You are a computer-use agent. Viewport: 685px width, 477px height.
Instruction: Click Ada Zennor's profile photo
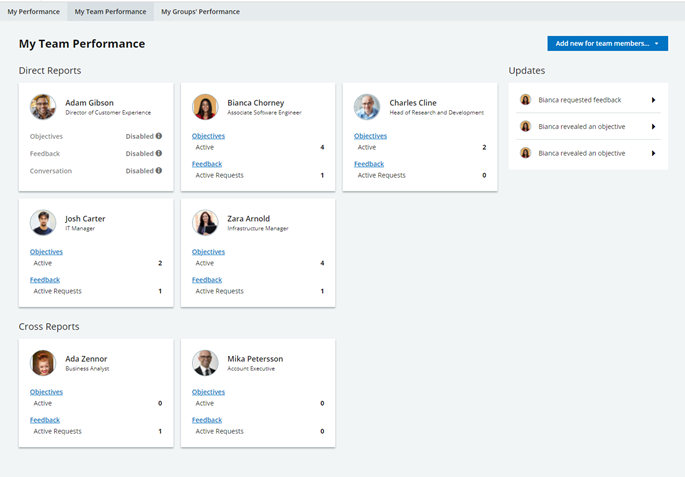tap(43, 363)
